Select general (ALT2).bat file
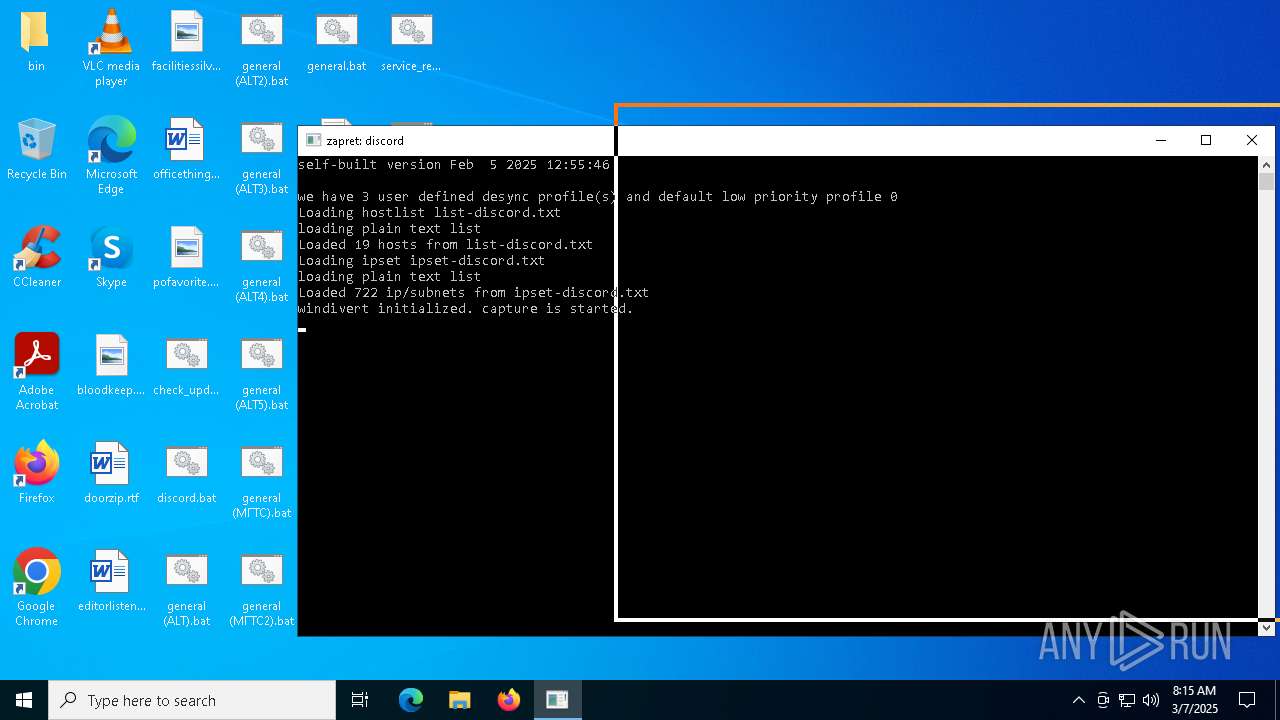The width and height of the screenshot is (1280, 720). click(261, 47)
